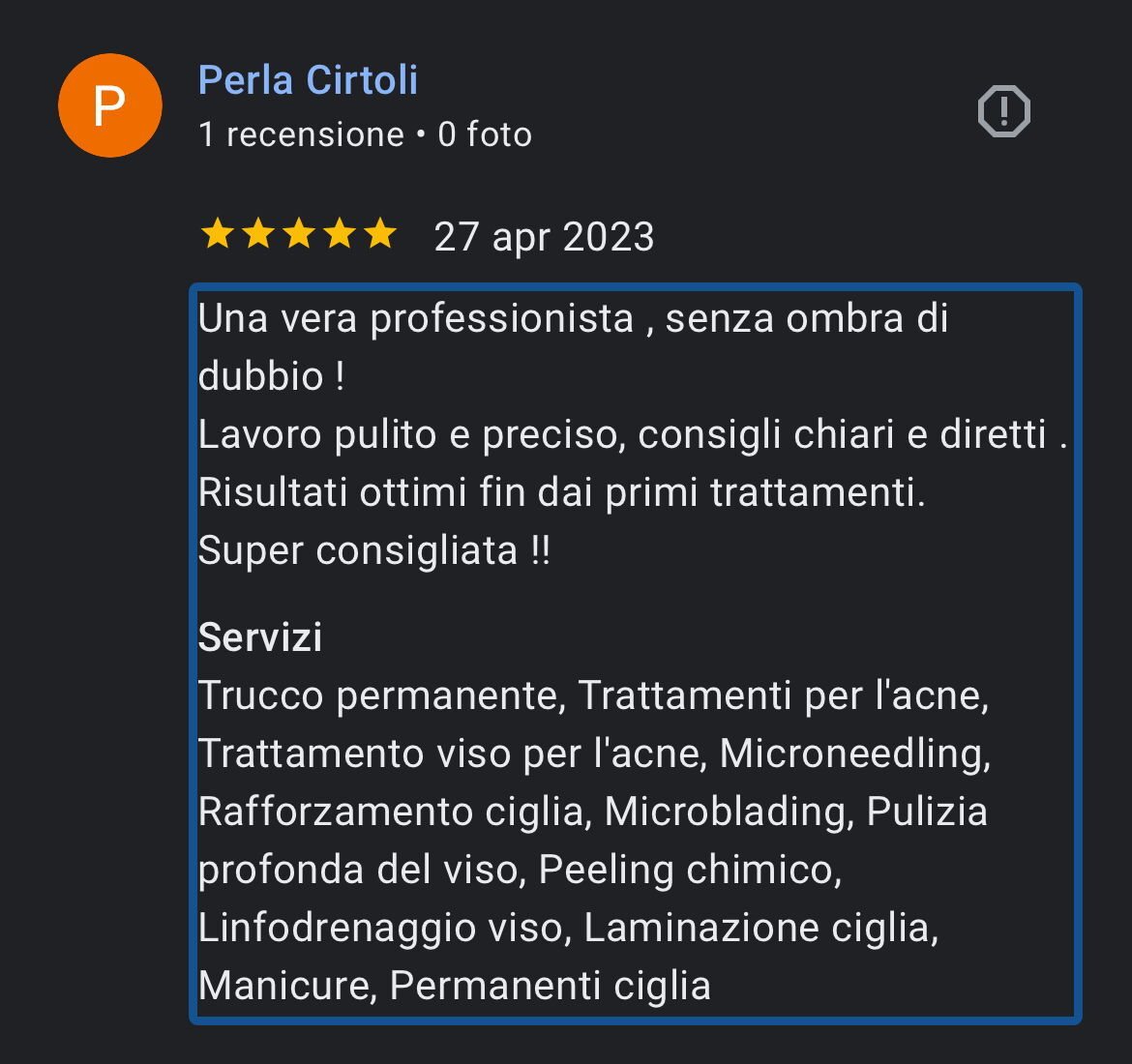
Task: Click the "Lavoro pulito e preciso" sentence
Action: (x=404, y=435)
